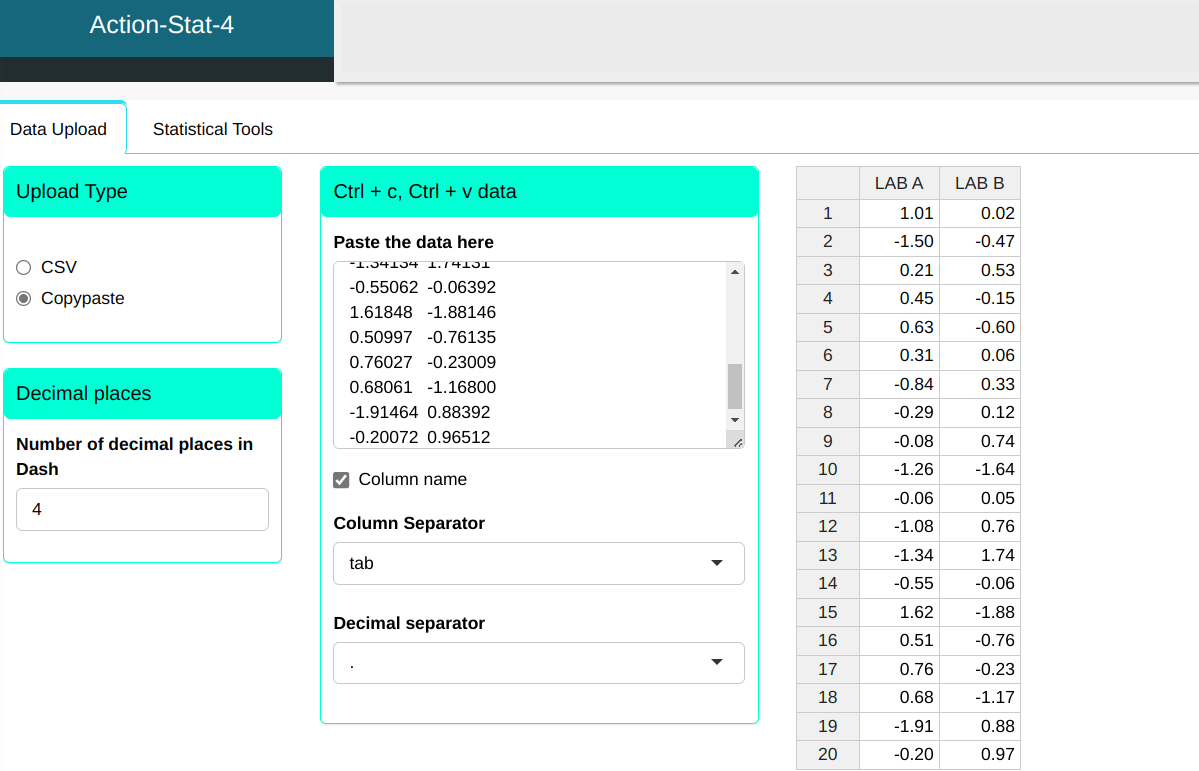The image size is (1199, 771).
Task: Open the Column Separator dropdown
Action: (x=538, y=563)
